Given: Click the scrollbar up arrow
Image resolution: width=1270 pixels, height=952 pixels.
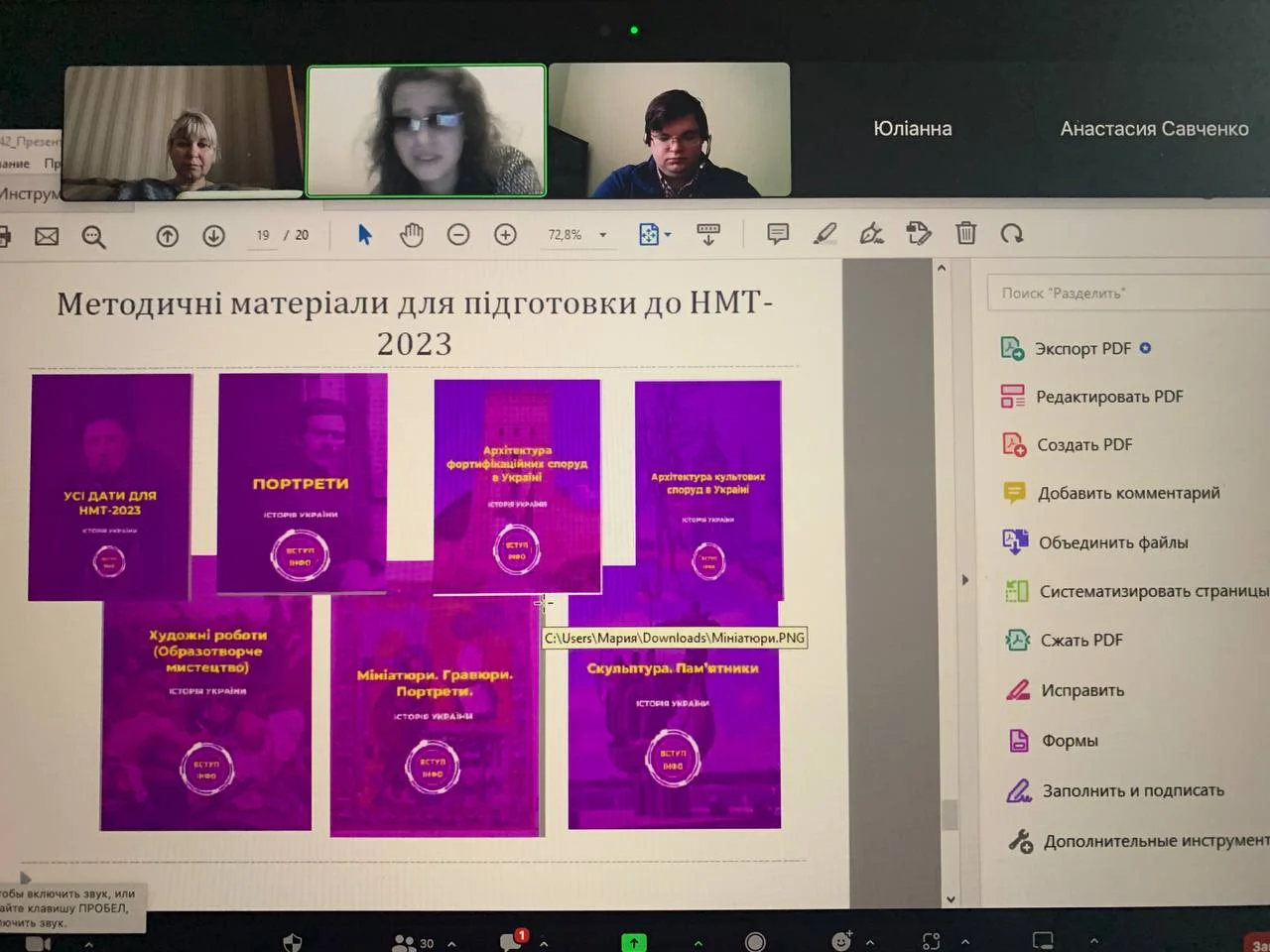Looking at the screenshot, I should (x=942, y=269).
